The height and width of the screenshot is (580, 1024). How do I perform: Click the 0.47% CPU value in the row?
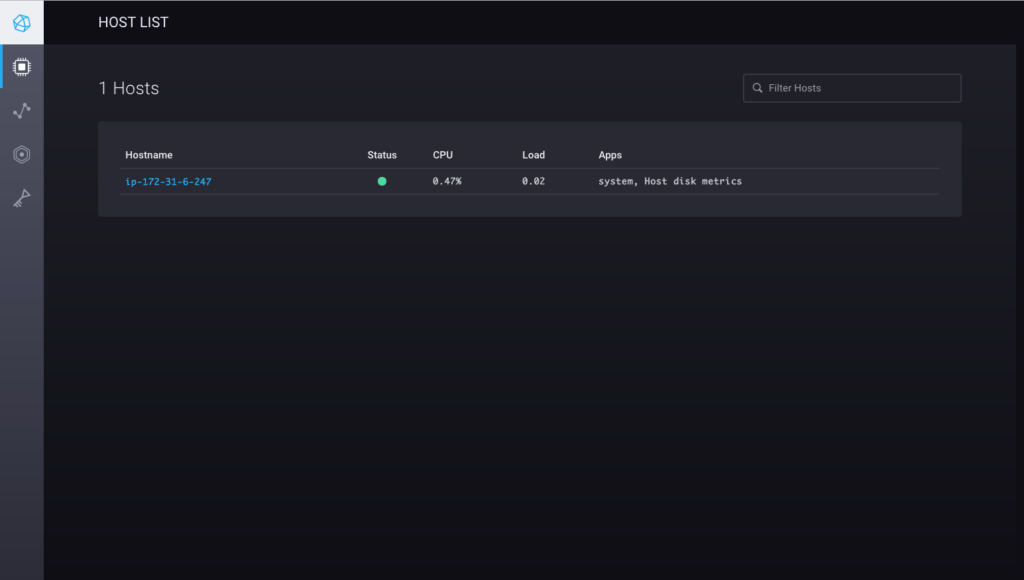coord(445,181)
